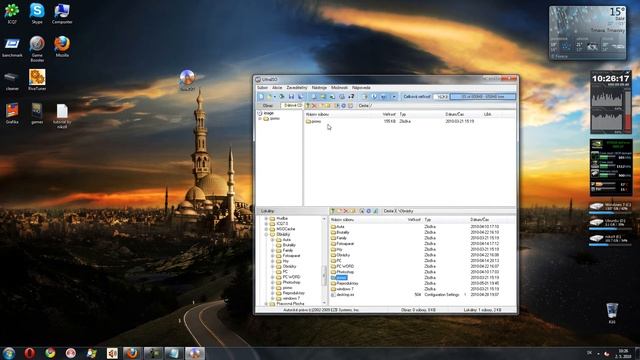
Task: Switch to Firefox on the taskbar
Action: coord(131,353)
